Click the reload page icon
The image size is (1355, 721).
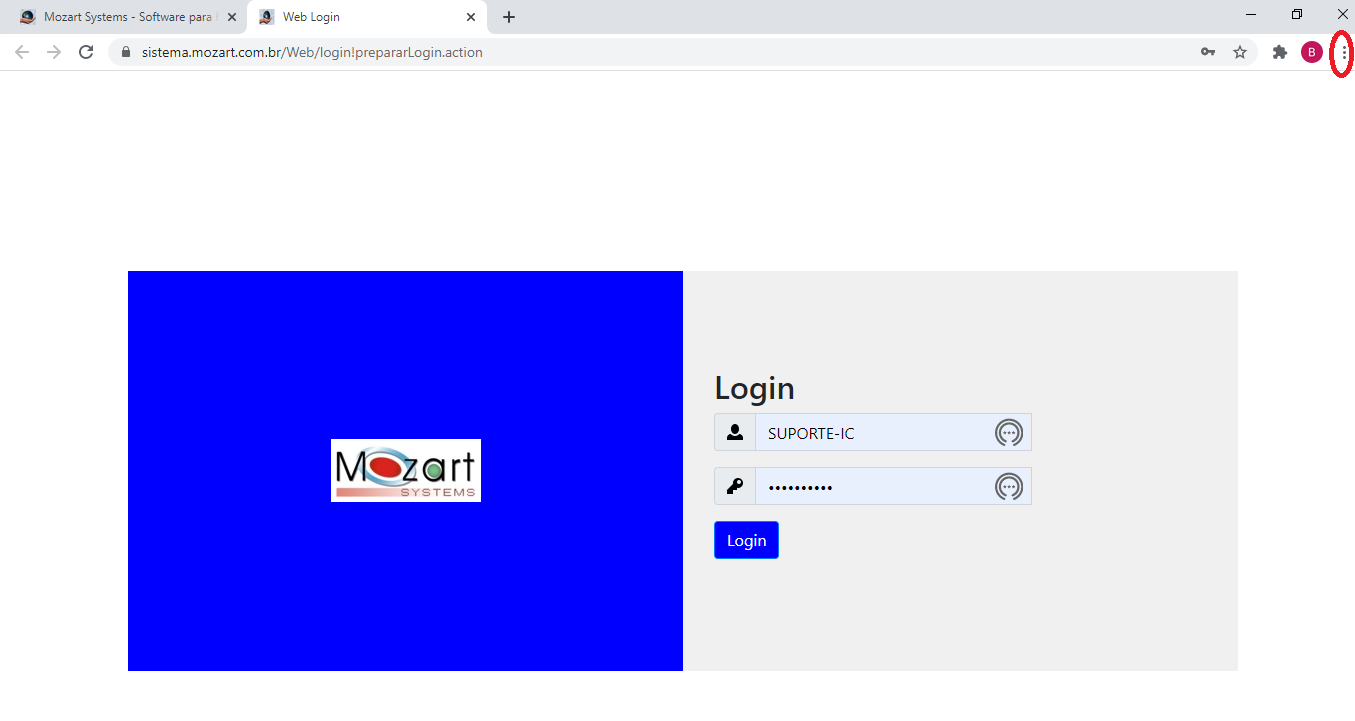86,52
